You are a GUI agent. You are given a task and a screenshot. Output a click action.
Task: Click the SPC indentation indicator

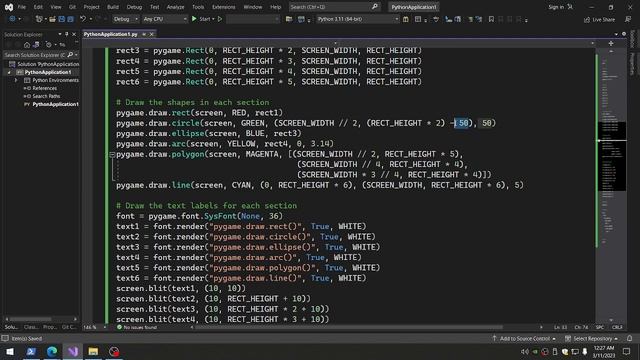[600, 327]
